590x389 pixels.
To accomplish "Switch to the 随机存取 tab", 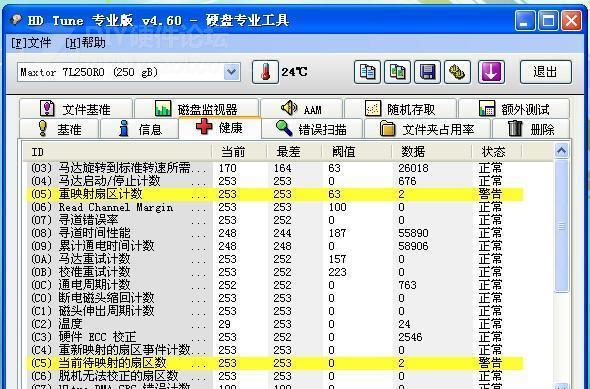I will pos(400,109).
